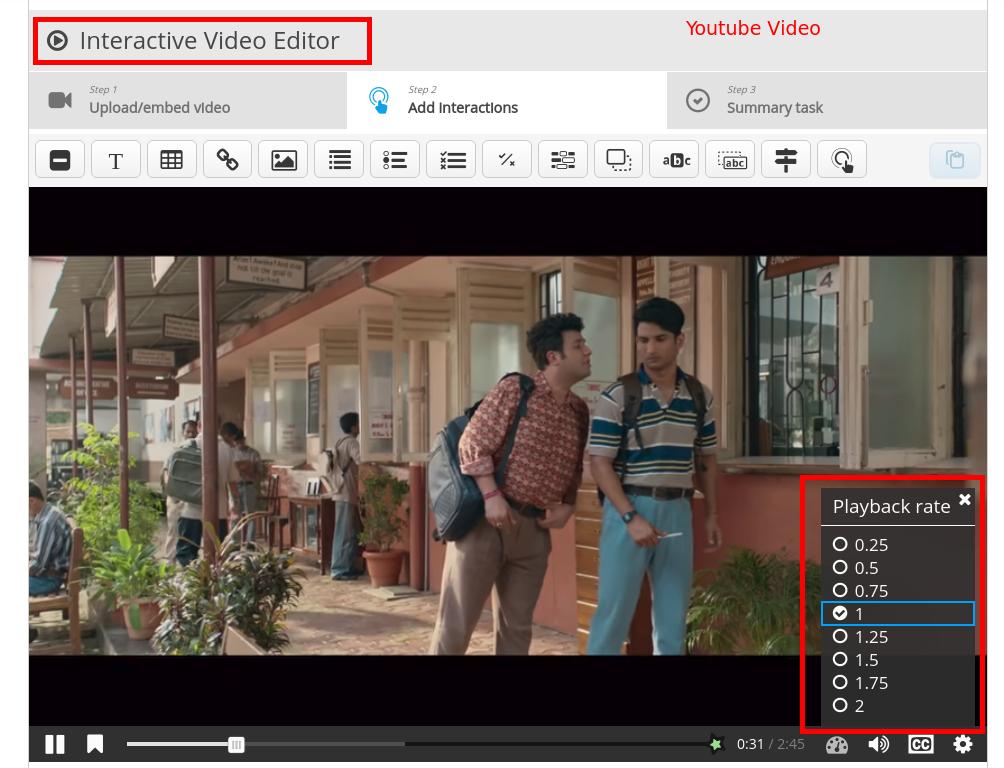The image size is (1004, 768).
Task: Add a Statements interaction
Action: 339,159
